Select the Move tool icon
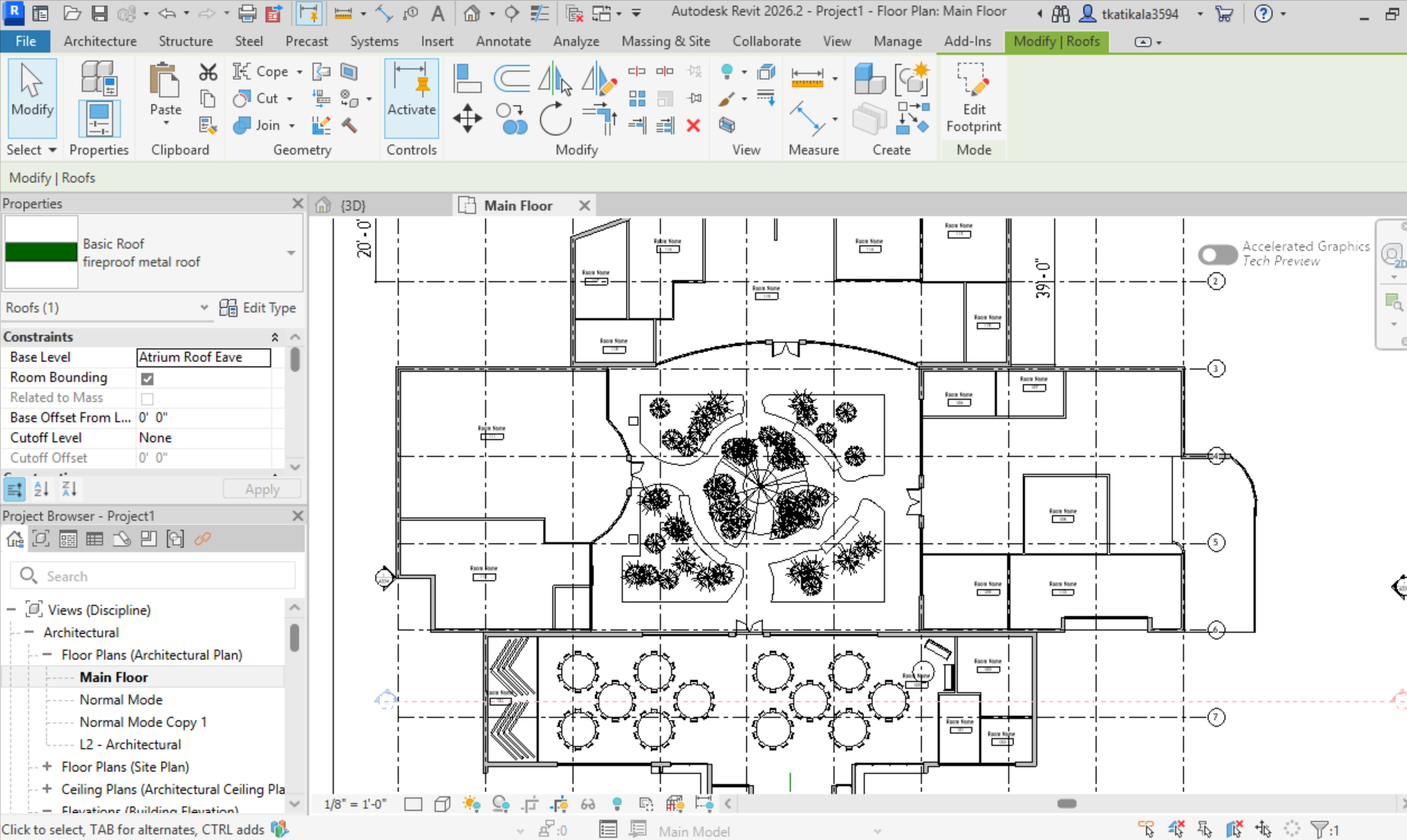Viewport: 1407px width, 840px height. pyautogui.click(x=467, y=119)
